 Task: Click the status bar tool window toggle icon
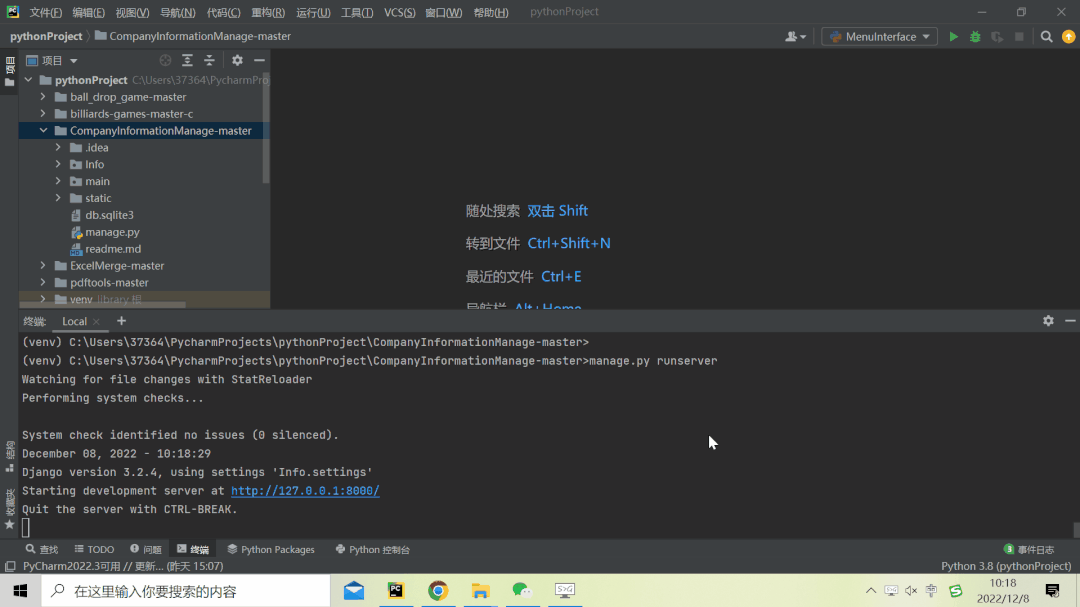click(x=10, y=566)
